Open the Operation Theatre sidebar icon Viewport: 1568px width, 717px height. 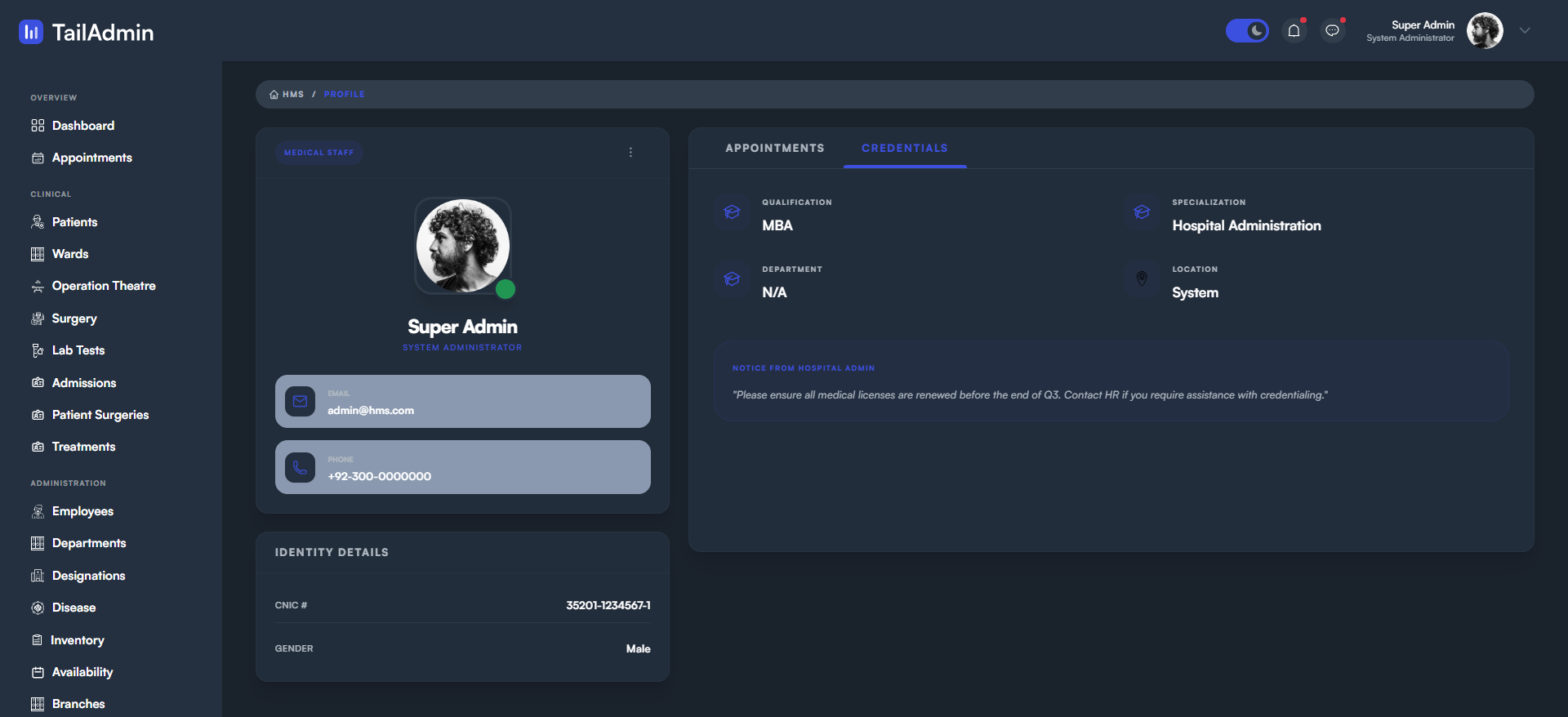point(38,287)
